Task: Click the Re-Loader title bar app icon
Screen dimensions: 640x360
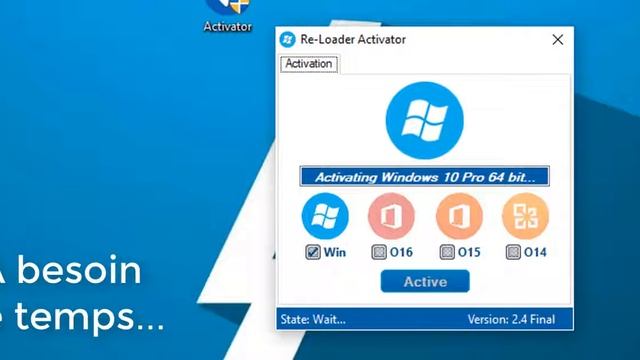Action: [287, 40]
